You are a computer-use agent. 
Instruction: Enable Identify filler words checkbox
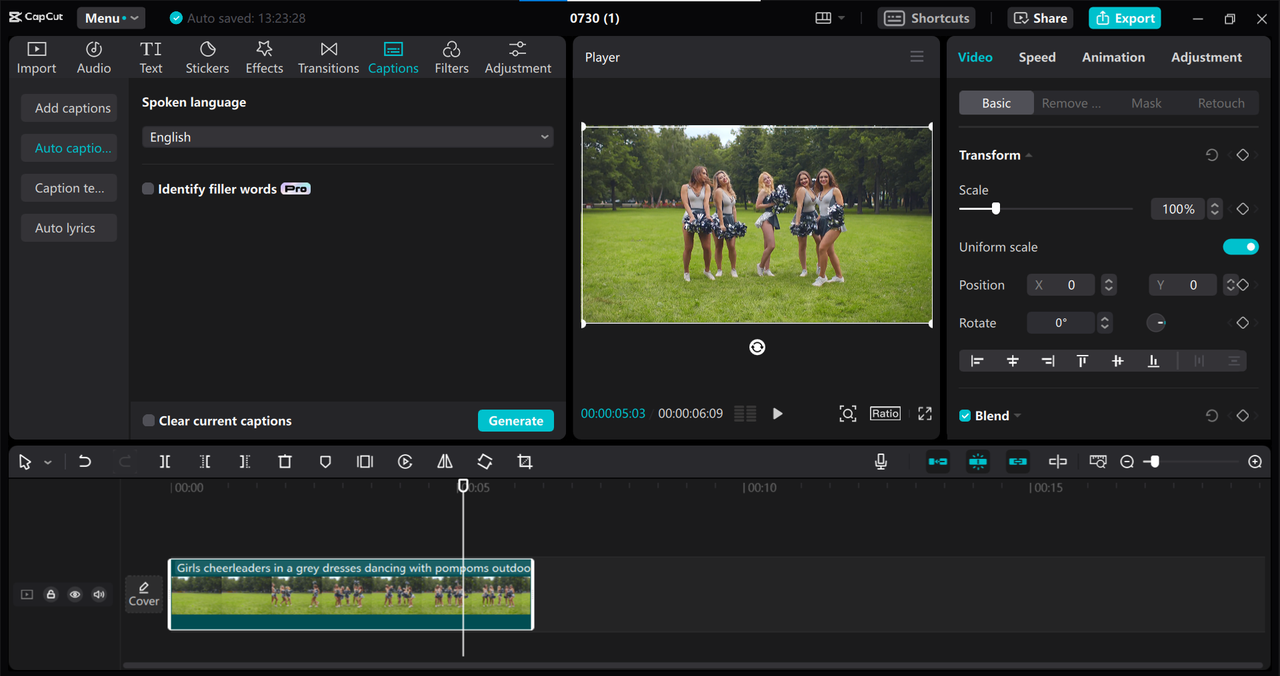148,189
